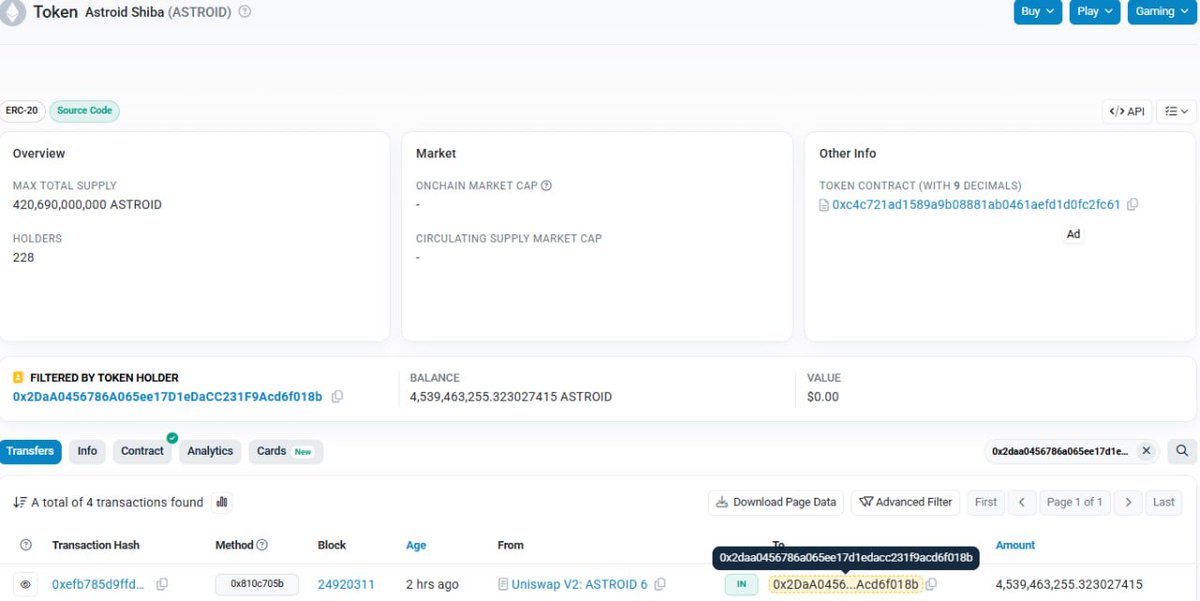The height and width of the screenshot is (601, 1200).
Task: Open the Play dropdown
Action: coord(1094,11)
